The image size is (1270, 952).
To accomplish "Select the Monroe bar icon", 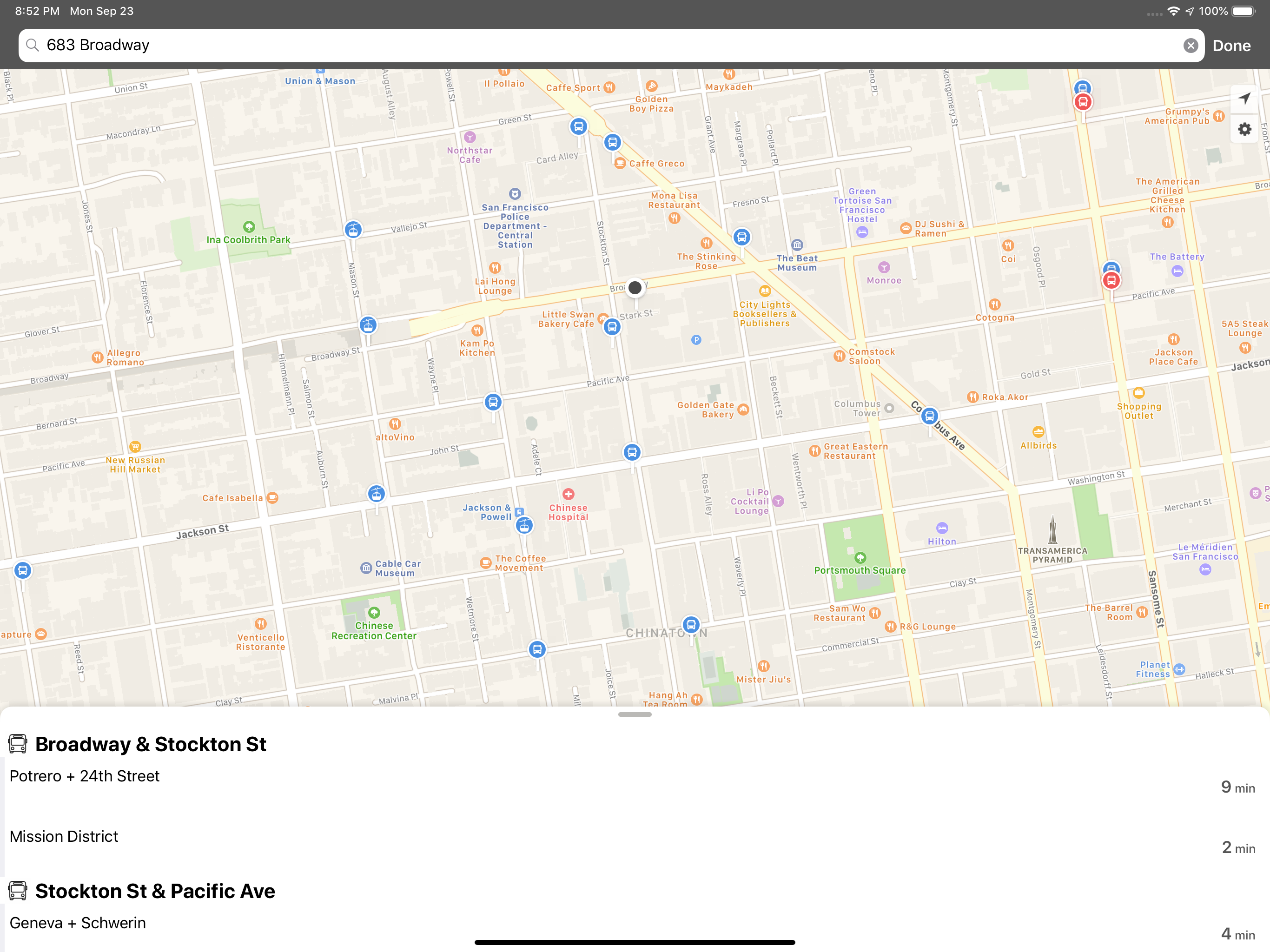I will (x=884, y=268).
